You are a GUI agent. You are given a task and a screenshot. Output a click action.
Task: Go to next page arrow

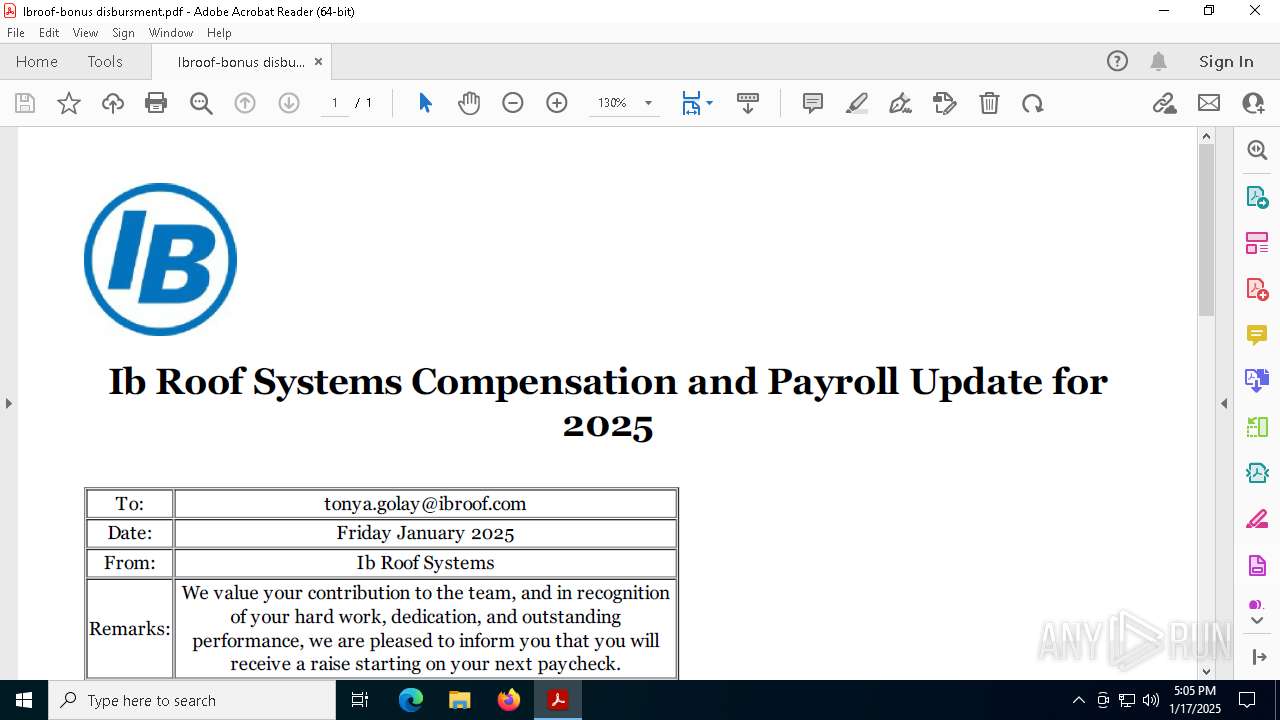pyautogui.click(x=289, y=103)
